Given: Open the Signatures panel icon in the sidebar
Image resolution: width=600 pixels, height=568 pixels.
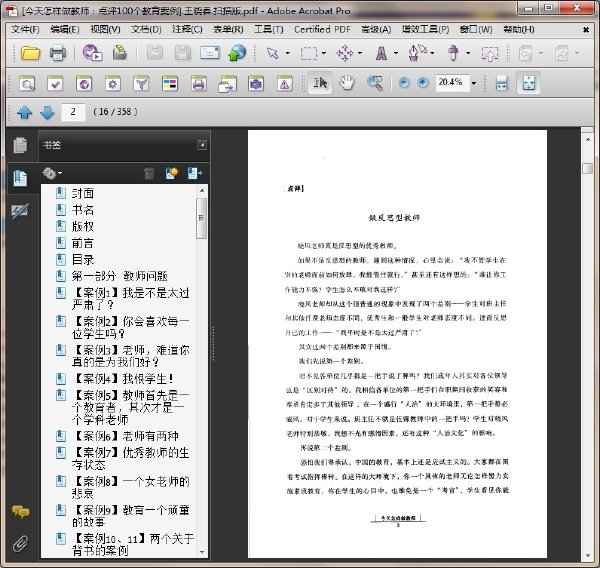Looking at the screenshot, I should coord(20,211).
